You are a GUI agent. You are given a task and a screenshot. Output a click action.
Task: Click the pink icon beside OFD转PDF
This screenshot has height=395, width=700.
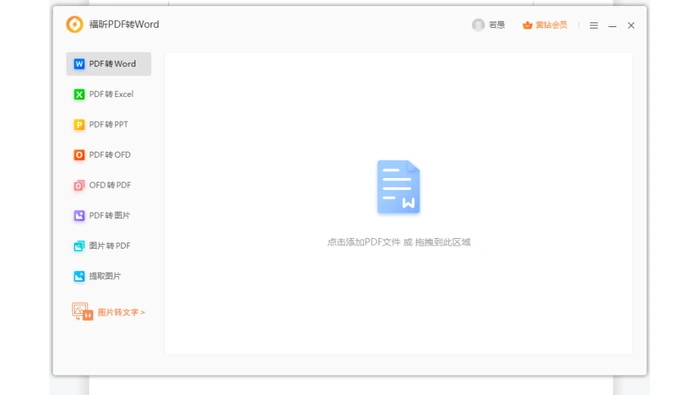tap(79, 185)
